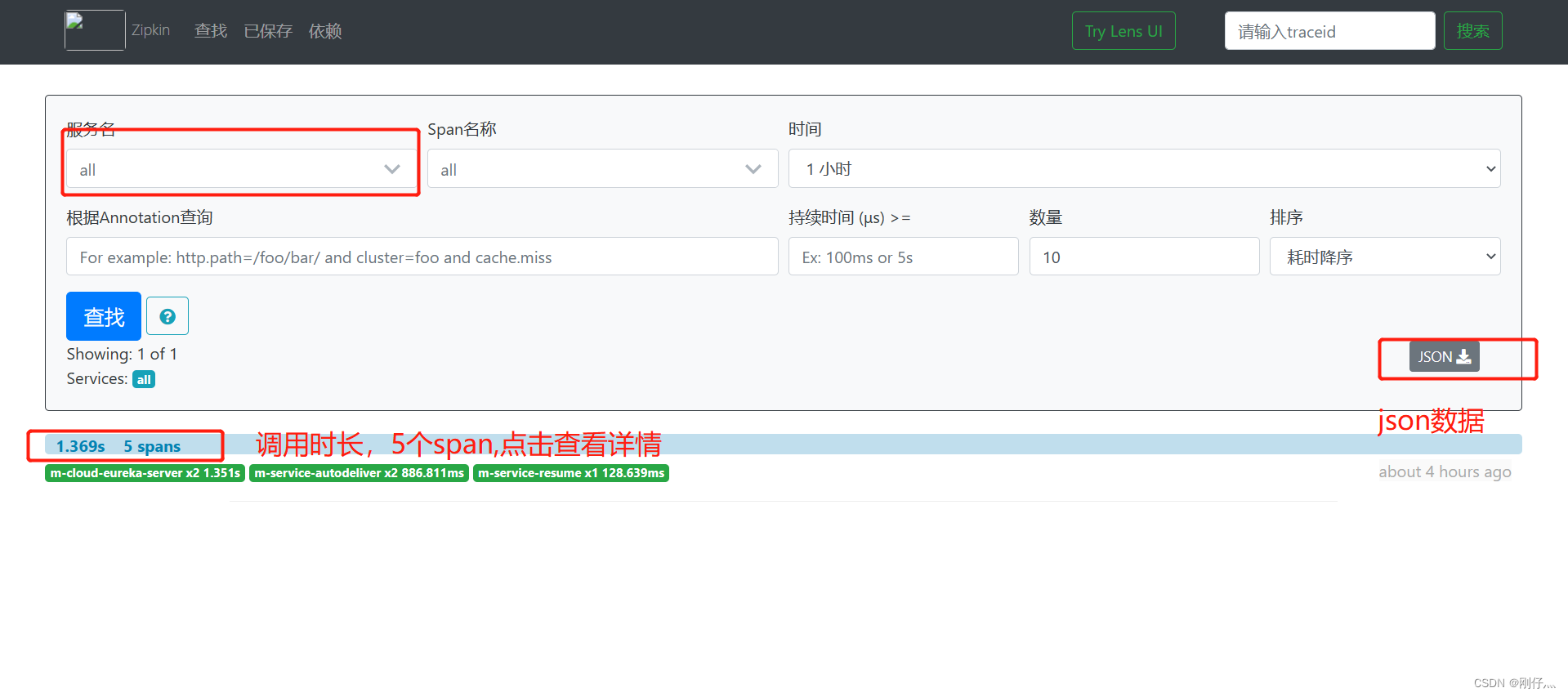Download traces with the JSON button
This screenshot has width=1568, height=697.
click(x=1444, y=356)
